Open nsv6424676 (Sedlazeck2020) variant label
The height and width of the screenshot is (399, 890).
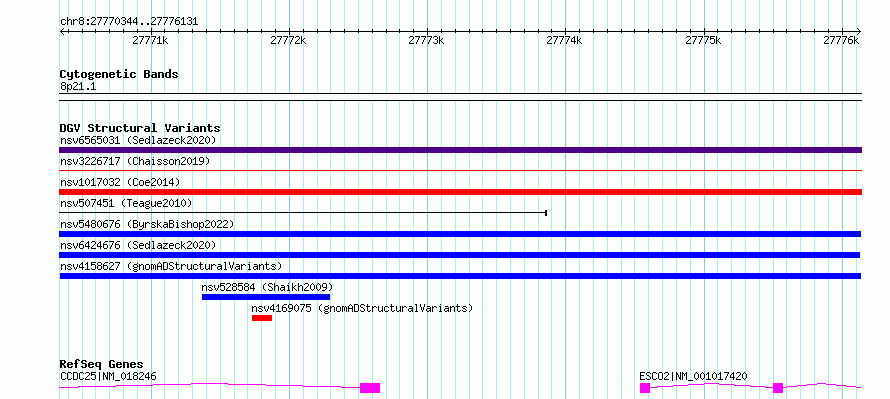pos(138,245)
